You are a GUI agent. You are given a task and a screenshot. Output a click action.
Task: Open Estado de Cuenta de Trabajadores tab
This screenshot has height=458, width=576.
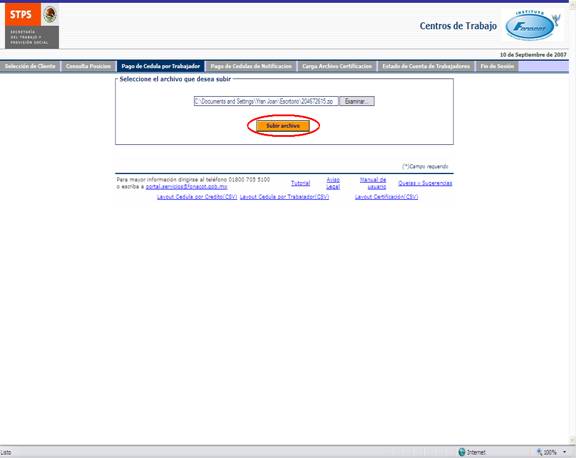pyautogui.click(x=426, y=66)
